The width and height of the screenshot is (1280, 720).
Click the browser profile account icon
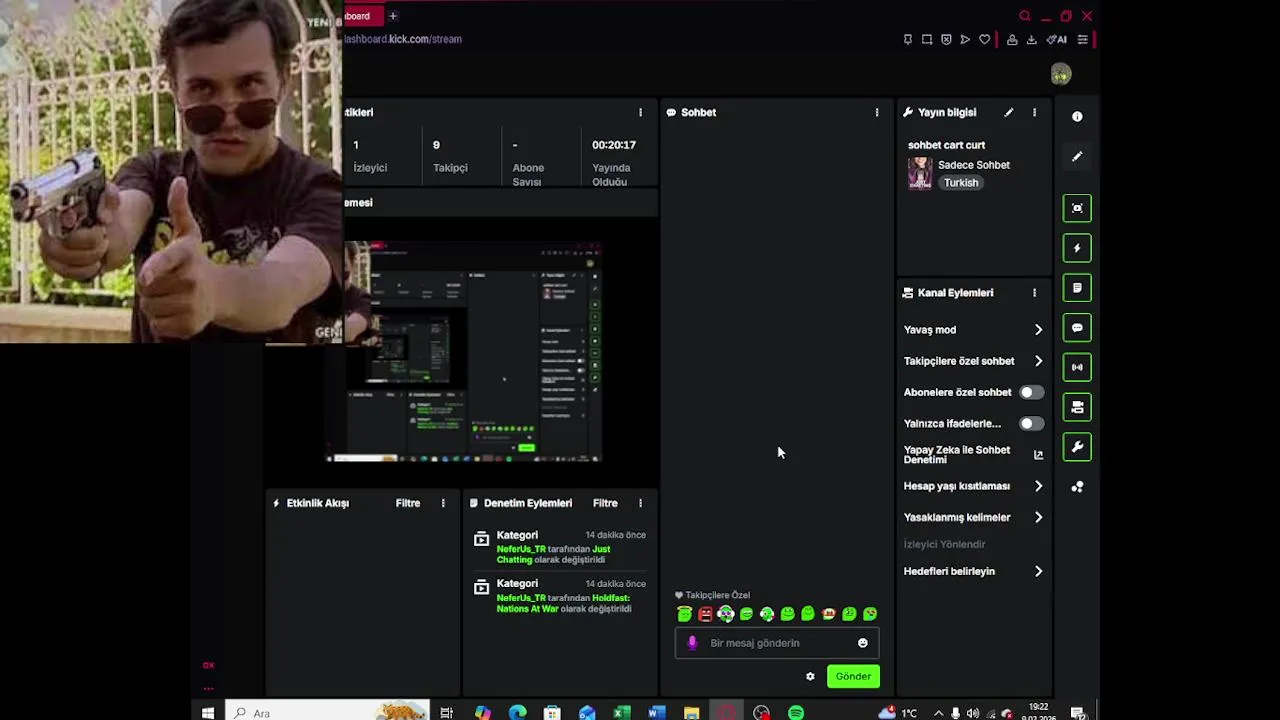pos(1012,40)
